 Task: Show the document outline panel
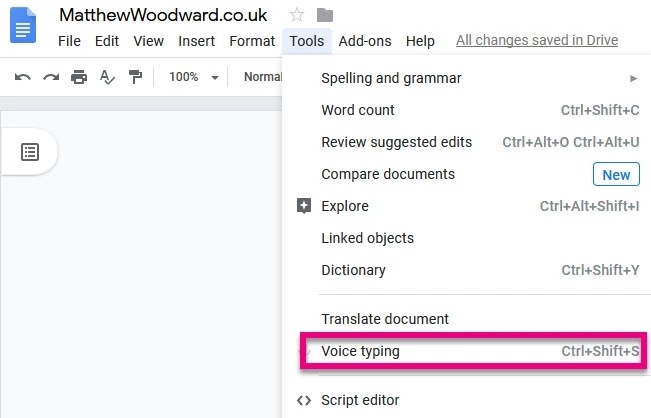[x=30, y=152]
